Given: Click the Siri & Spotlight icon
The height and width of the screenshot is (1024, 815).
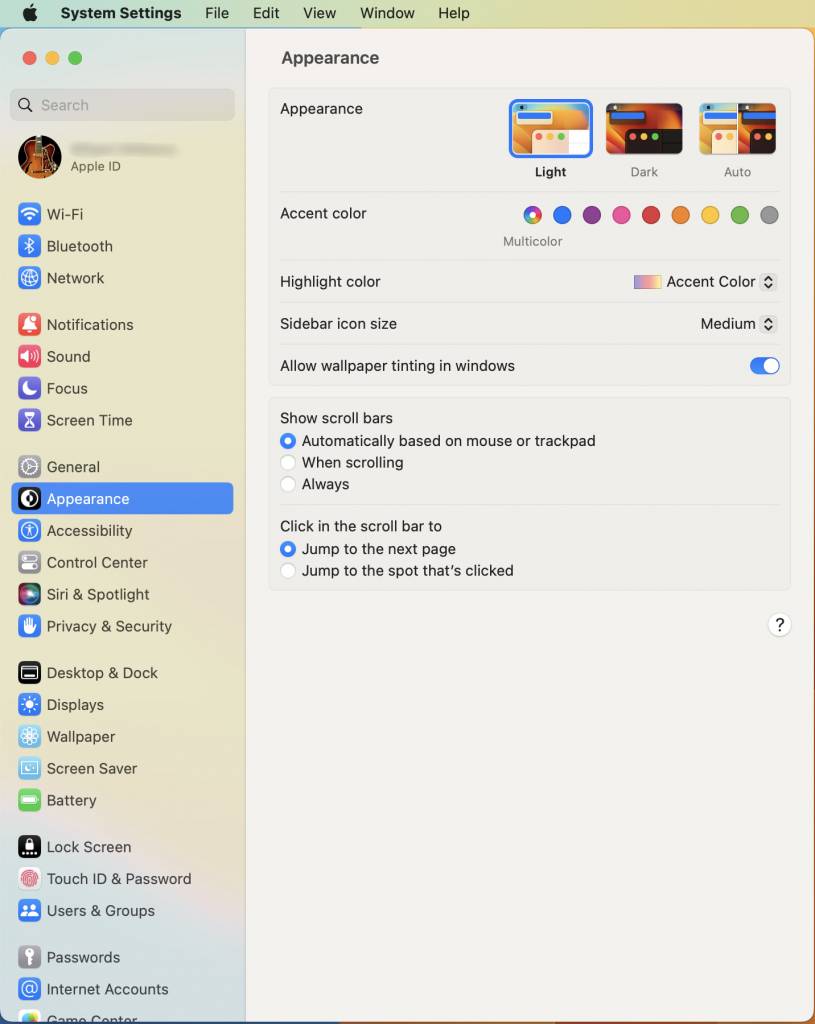Looking at the screenshot, I should click(29, 594).
